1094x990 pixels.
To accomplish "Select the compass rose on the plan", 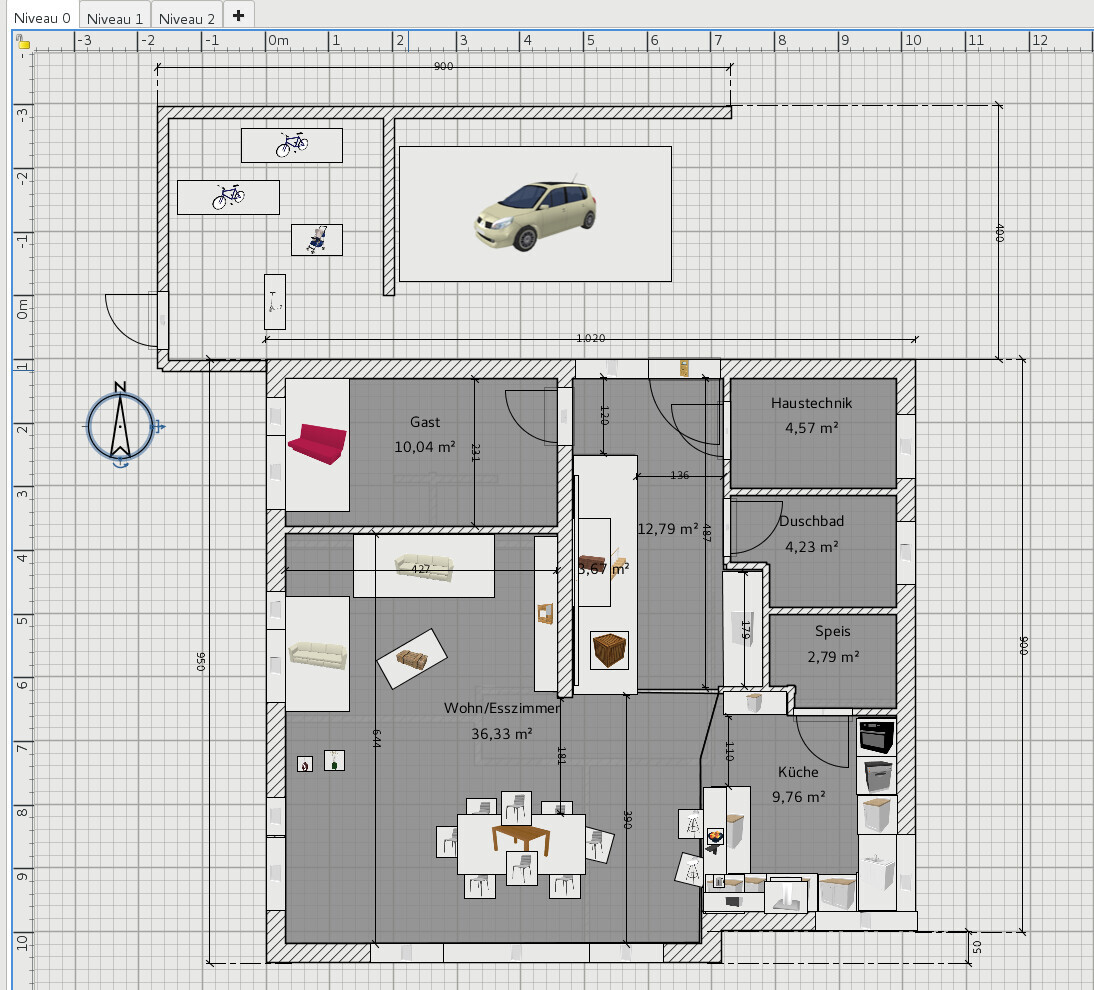I will [120, 426].
